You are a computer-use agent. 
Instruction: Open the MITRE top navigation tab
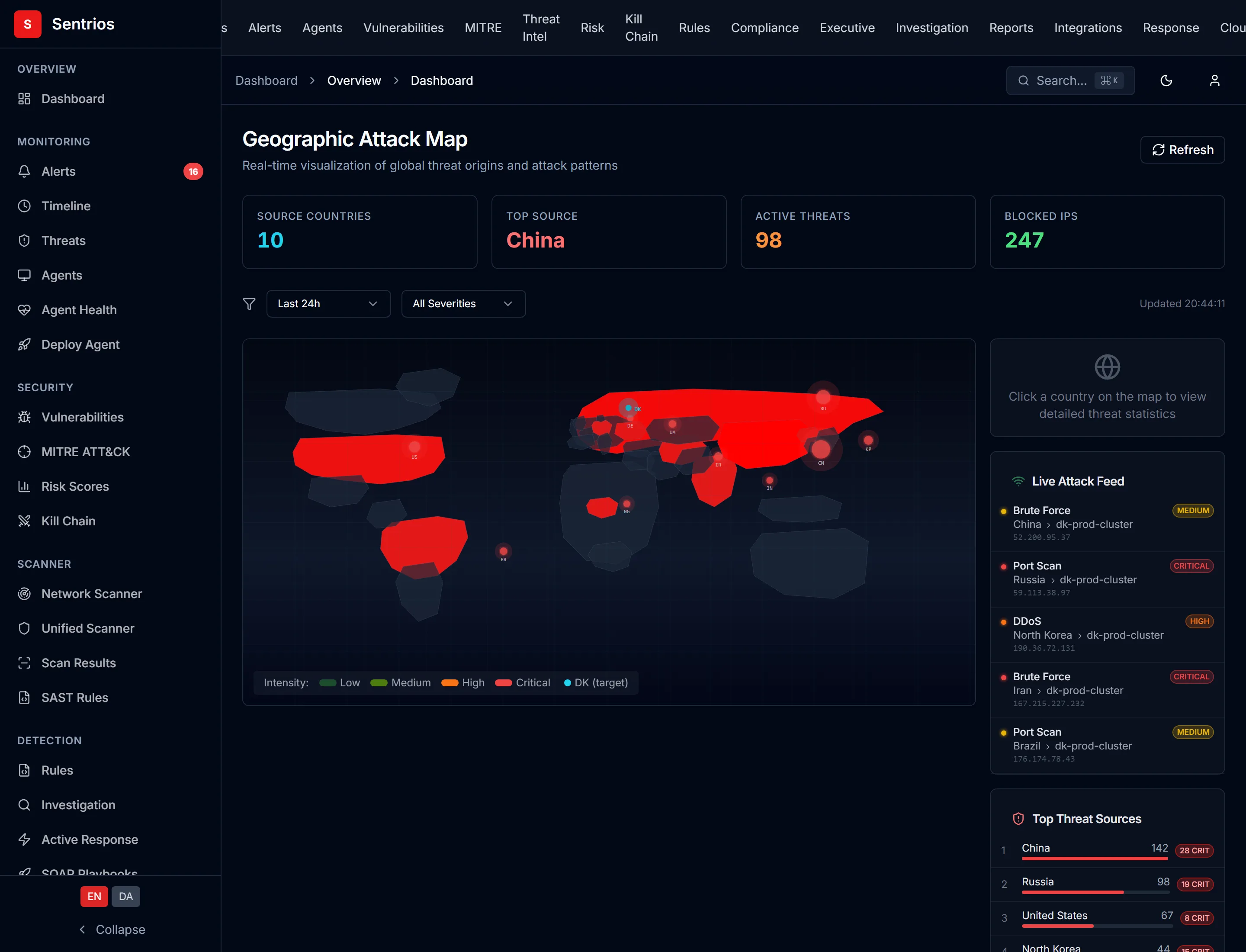click(x=483, y=28)
